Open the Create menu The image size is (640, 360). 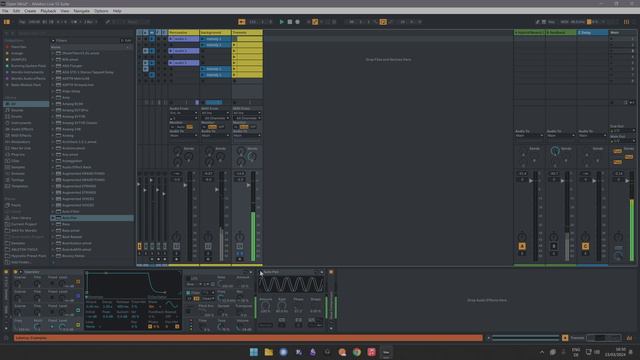tap(30, 11)
